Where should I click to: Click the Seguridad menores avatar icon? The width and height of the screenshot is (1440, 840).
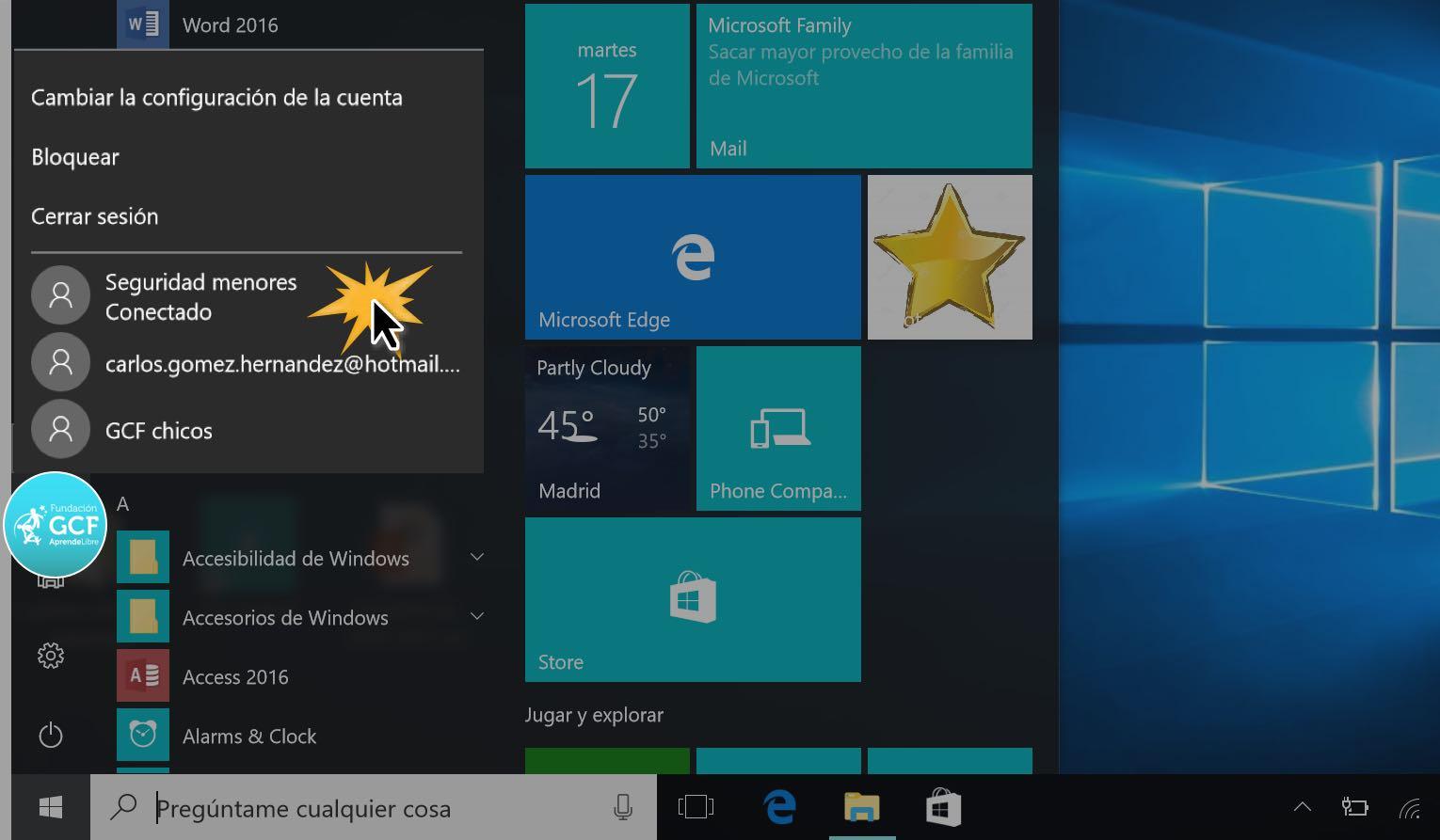pos(61,295)
